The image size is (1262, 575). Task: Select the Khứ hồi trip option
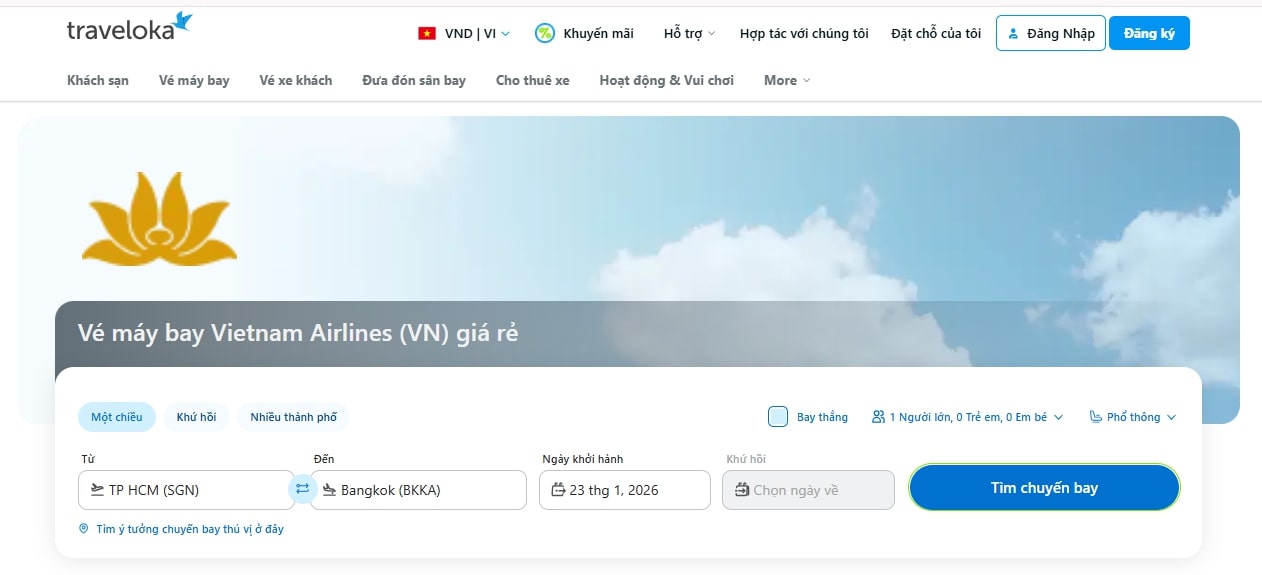[x=196, y=417]
